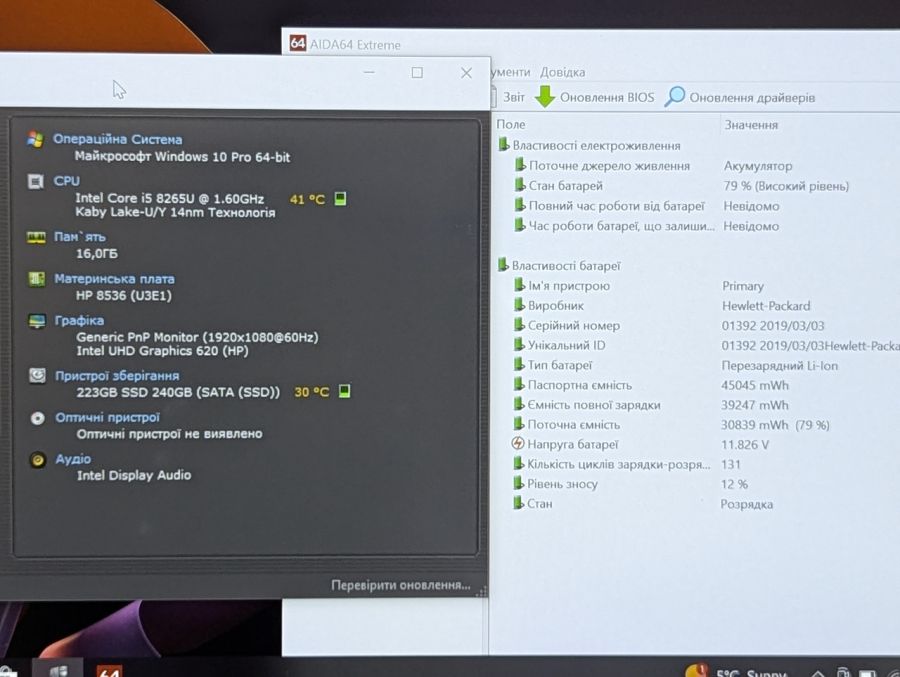Click the Windows flag icon for Операційна Система
Image resolution: width=900 pixels, height=677 pixels.
tap(35, 139)
